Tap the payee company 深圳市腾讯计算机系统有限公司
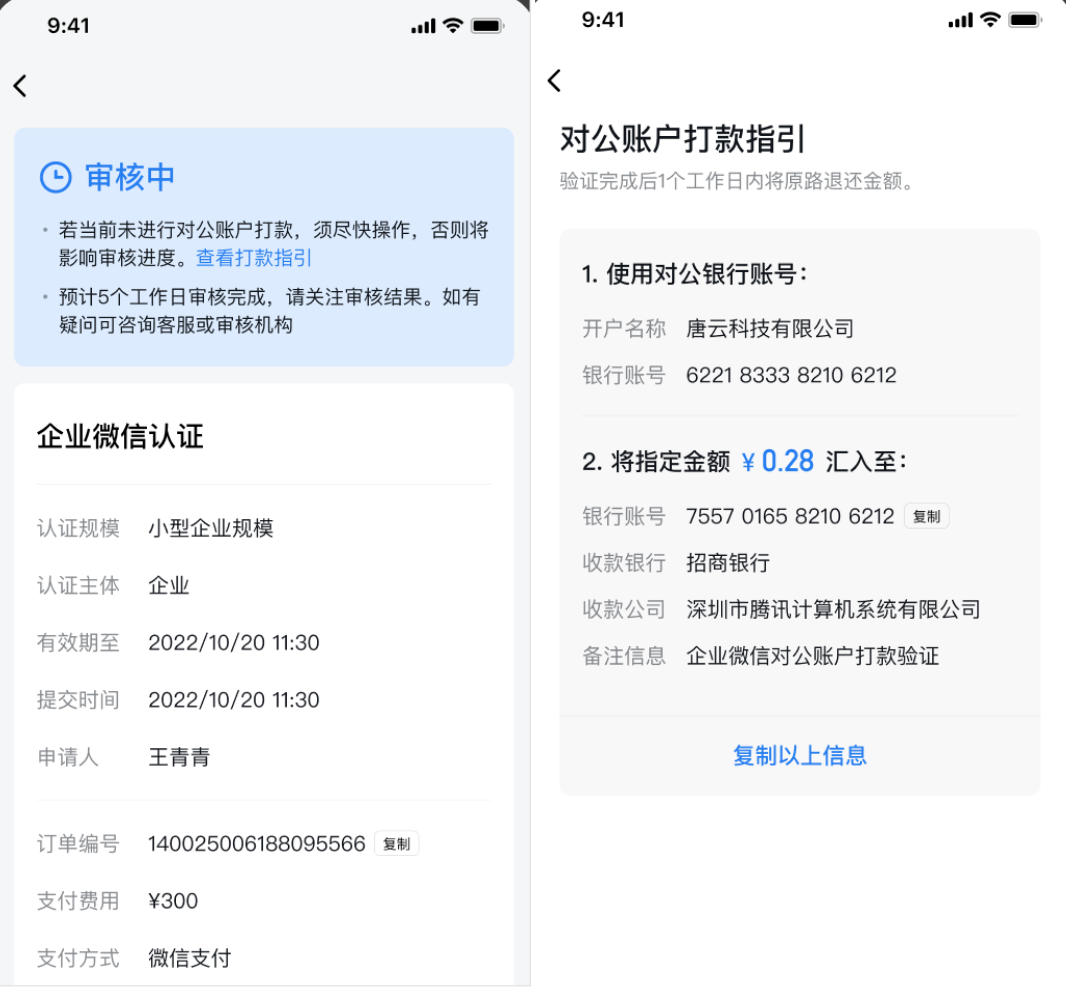This screenshot has width=1066, height=988. 833,609
